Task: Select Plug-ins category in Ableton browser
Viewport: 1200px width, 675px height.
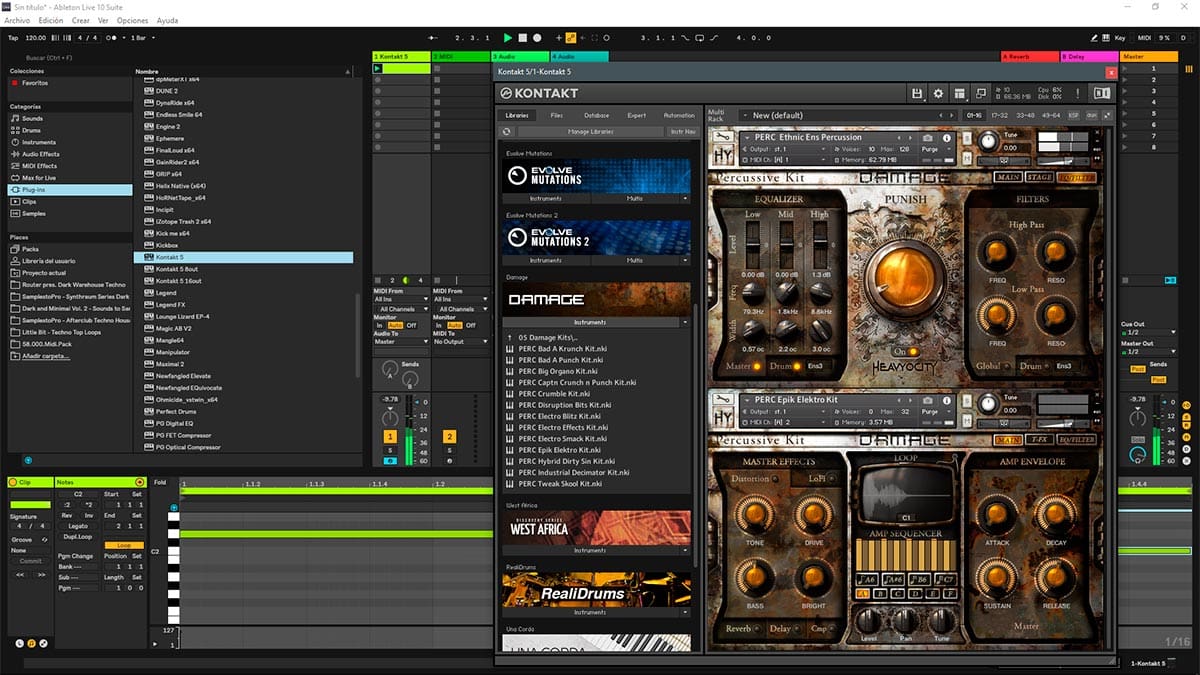Action: (70, 189)
